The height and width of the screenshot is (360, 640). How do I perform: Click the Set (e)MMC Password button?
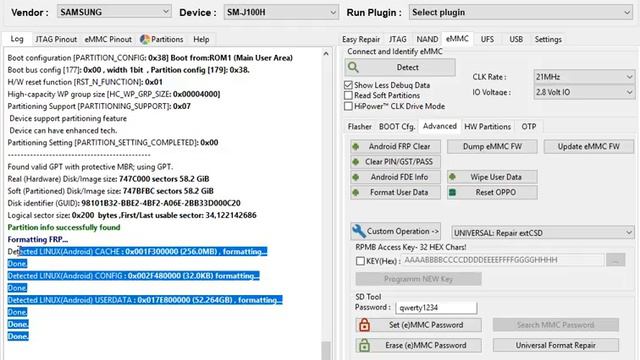[x=418, y=325]
